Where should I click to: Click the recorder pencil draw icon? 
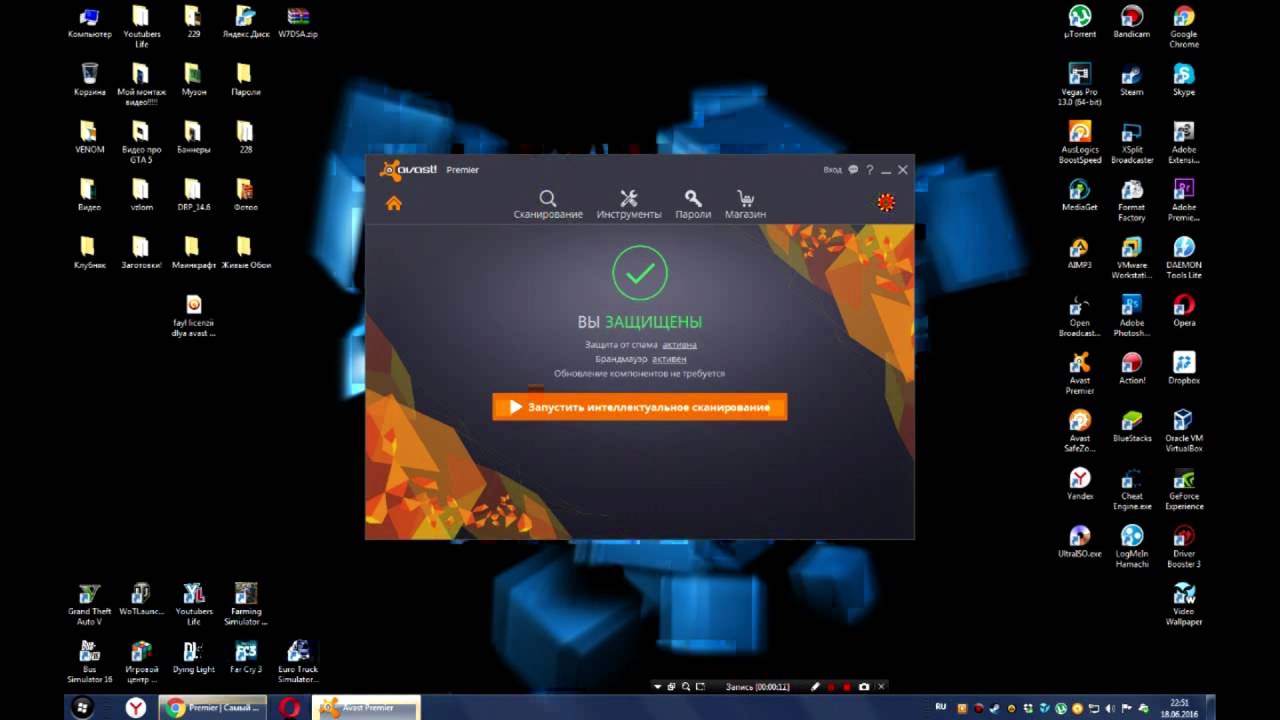pos(815,687)
